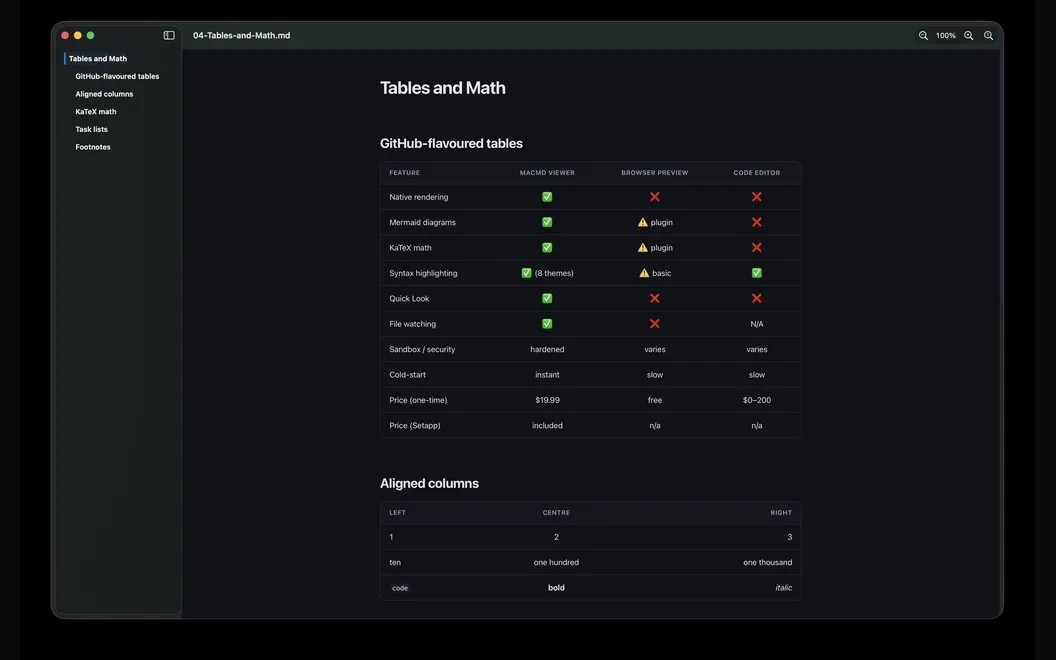
Task: Click the inline code cell in aligned table
Action: point(400,588)
